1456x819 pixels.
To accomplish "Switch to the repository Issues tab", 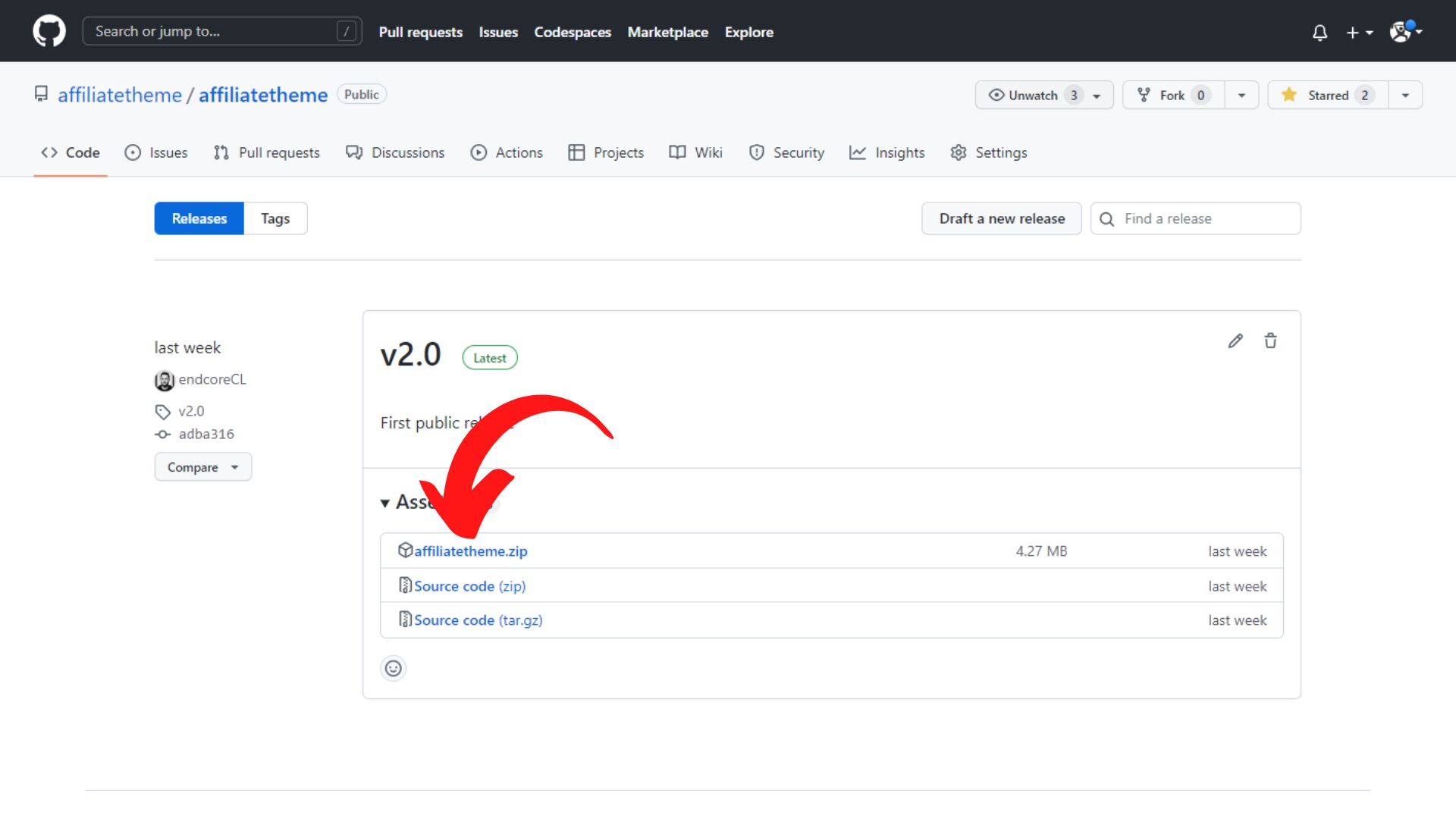I will click(x=155, y=152).
